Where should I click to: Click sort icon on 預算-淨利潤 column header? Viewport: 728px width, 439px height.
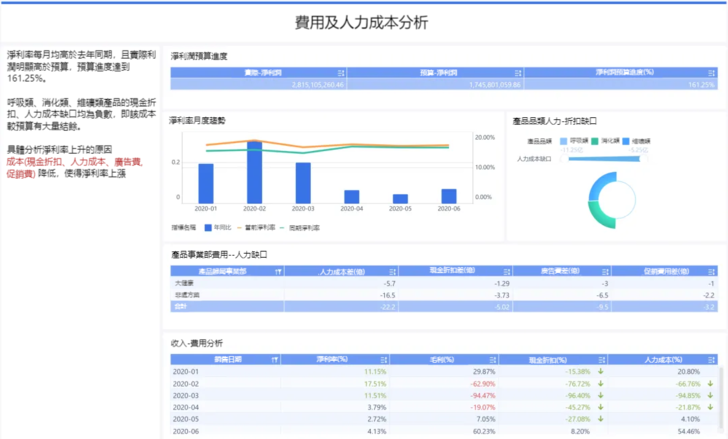pos(517,73)
